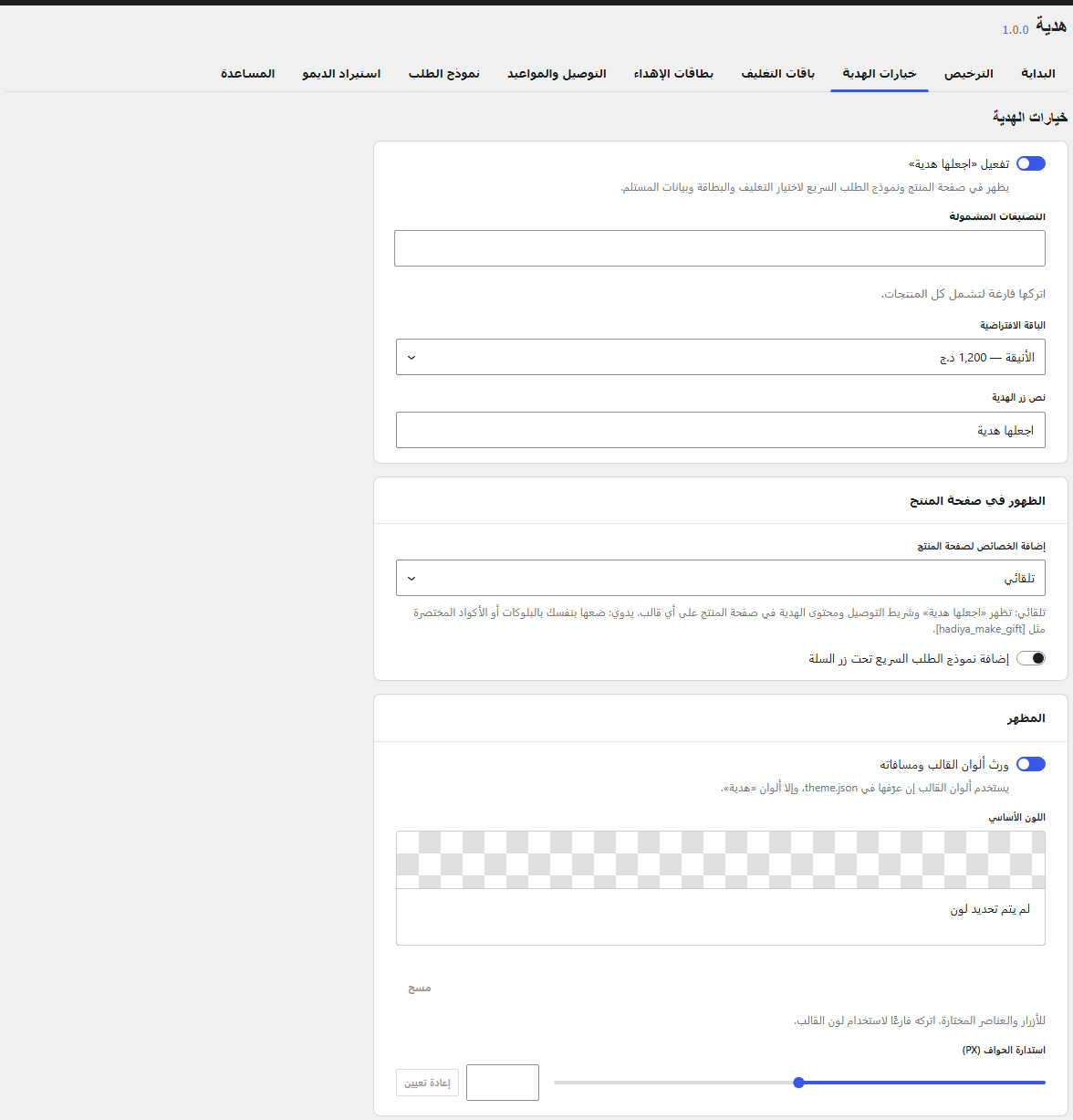1073x1120 pixels.
Task: Toggle إضافة نموذج الطلب السريع switch
Action: point(1031,658)
